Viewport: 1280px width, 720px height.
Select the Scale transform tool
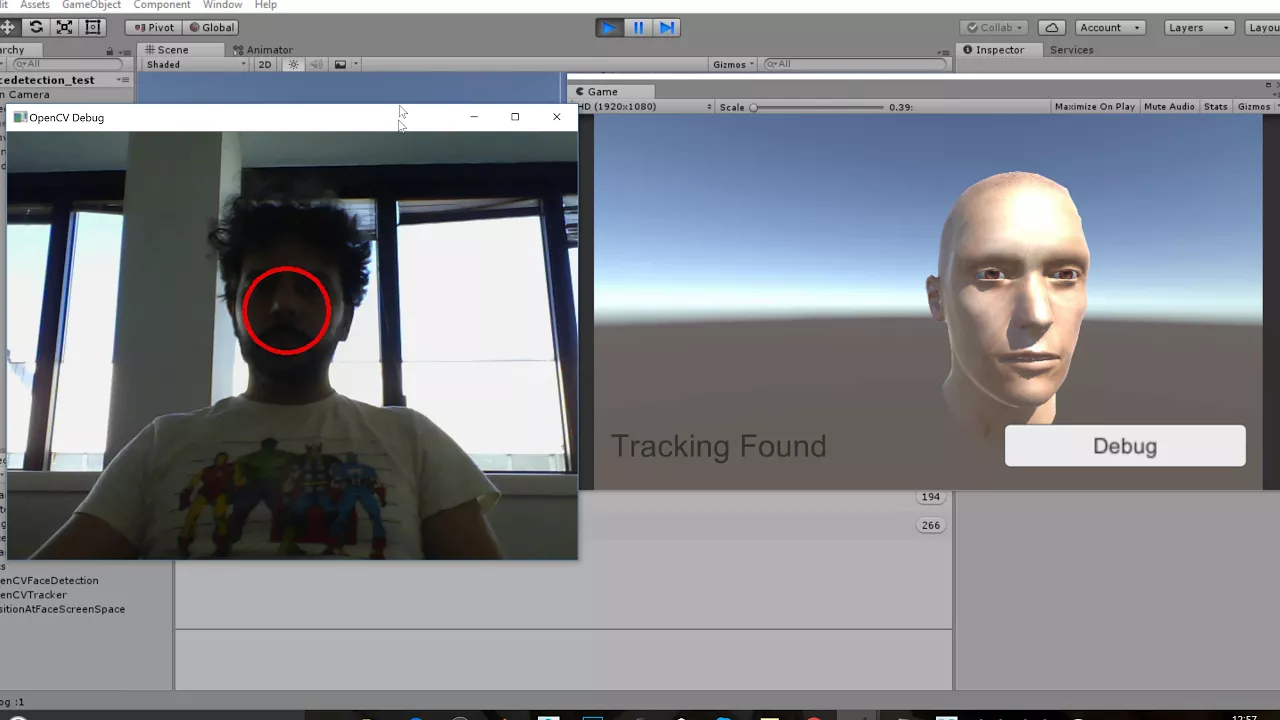click(64, 27)
